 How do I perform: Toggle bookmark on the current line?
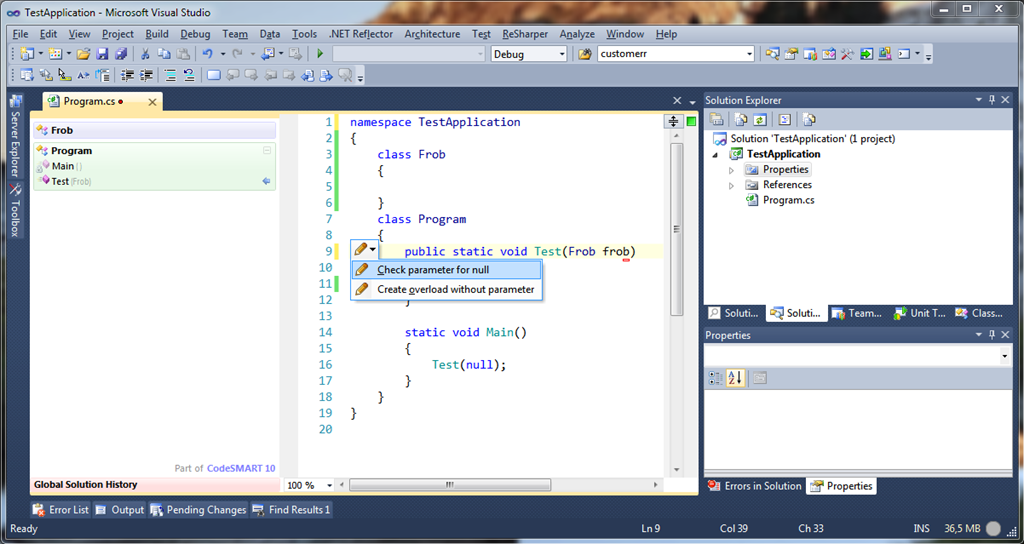214,75
